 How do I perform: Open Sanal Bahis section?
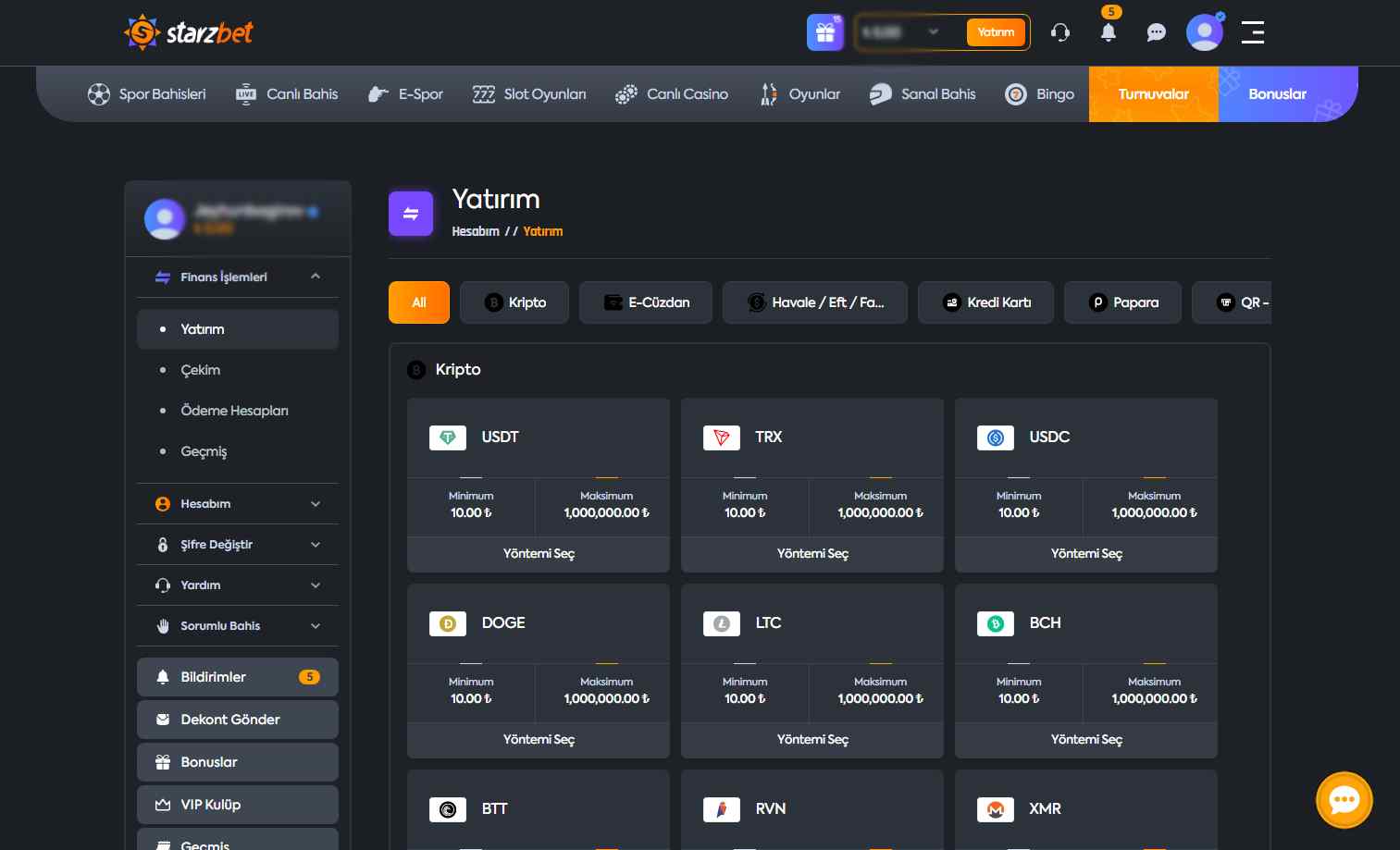(x=923, y=94)
